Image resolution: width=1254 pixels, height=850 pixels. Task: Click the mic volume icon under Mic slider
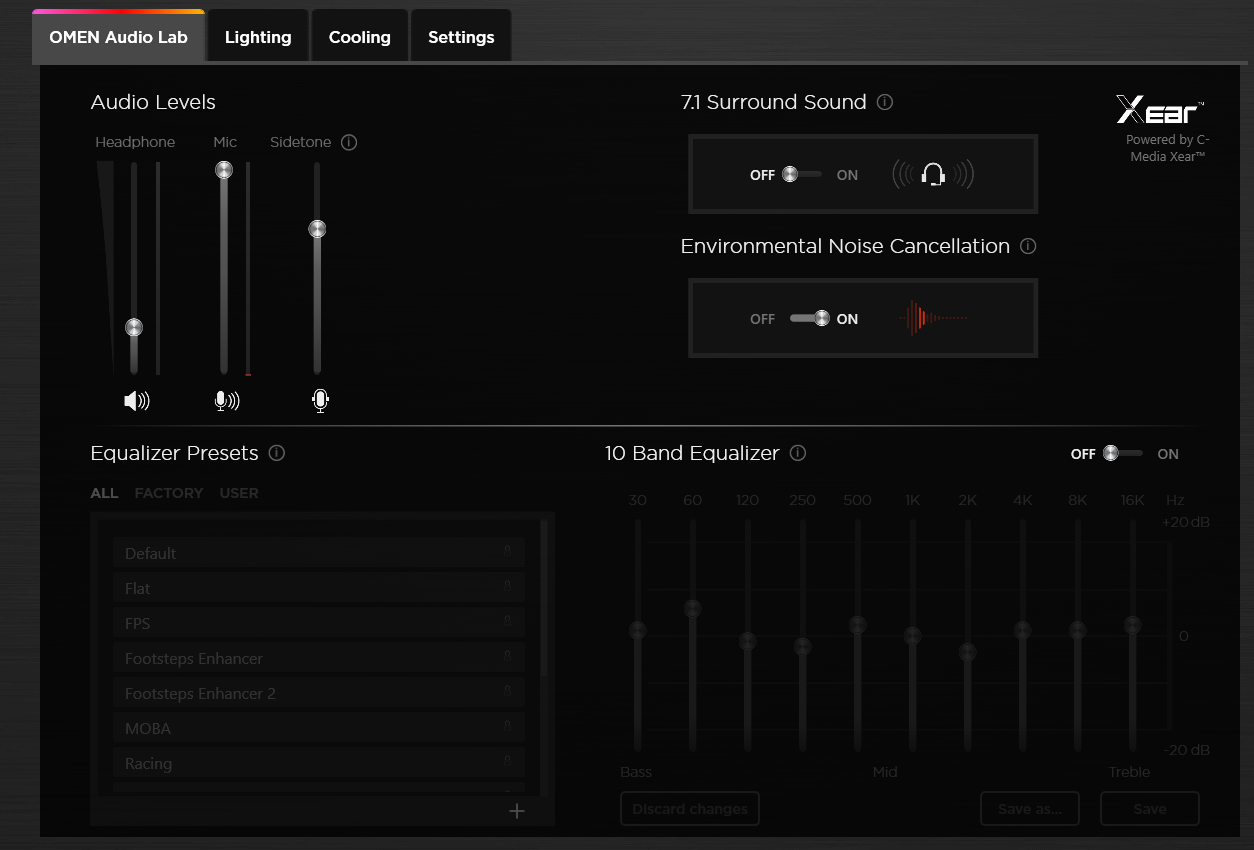pyautogui.click(x=227, y=401)
